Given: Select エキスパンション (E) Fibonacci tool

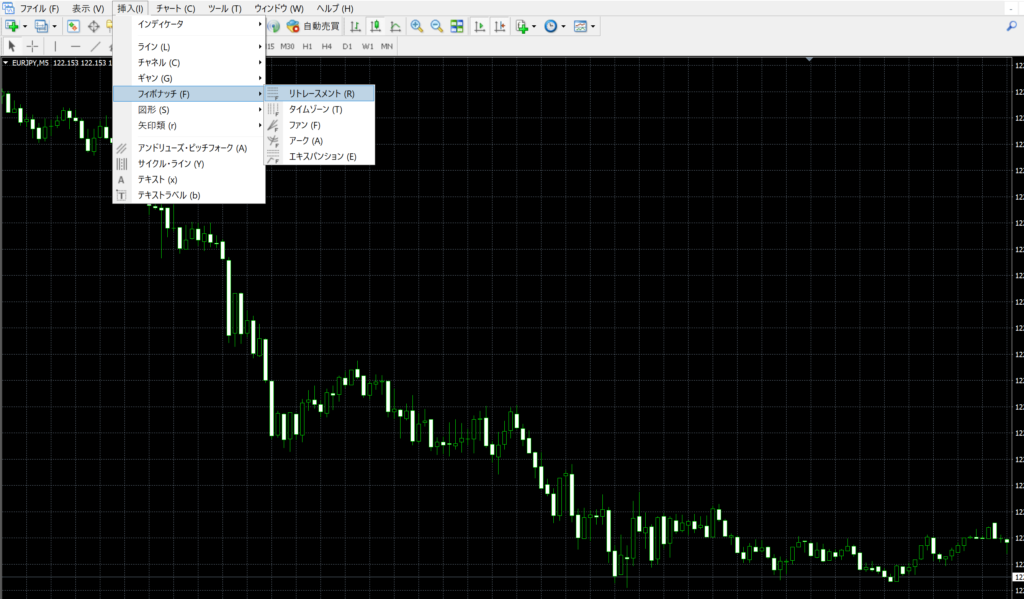Looking at the screenshot, I should [x=319, y=156].
